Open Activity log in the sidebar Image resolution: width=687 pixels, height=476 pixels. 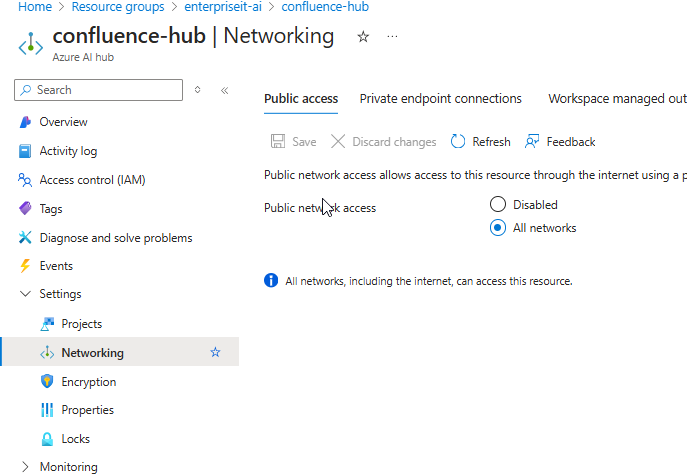68,151
